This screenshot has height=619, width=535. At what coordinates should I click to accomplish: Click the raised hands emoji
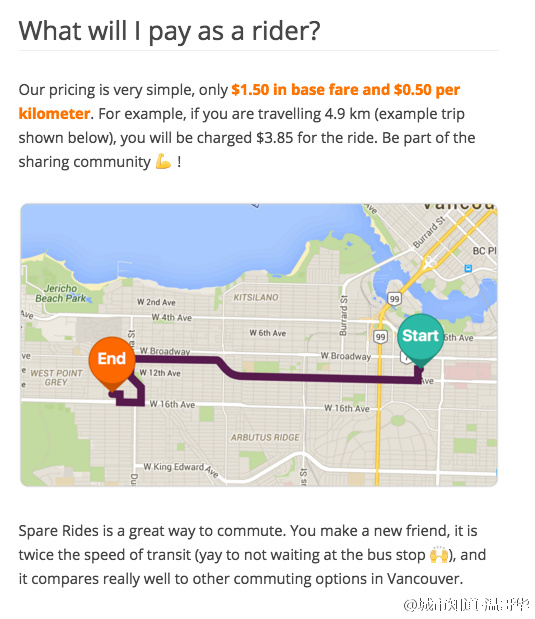pos(439,555)
